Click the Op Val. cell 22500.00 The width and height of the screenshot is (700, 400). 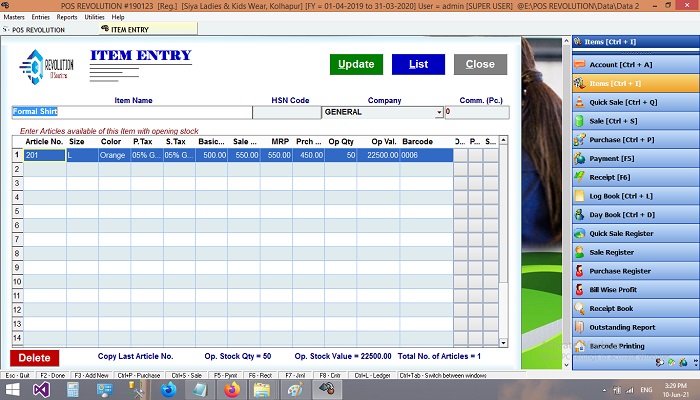378,155
